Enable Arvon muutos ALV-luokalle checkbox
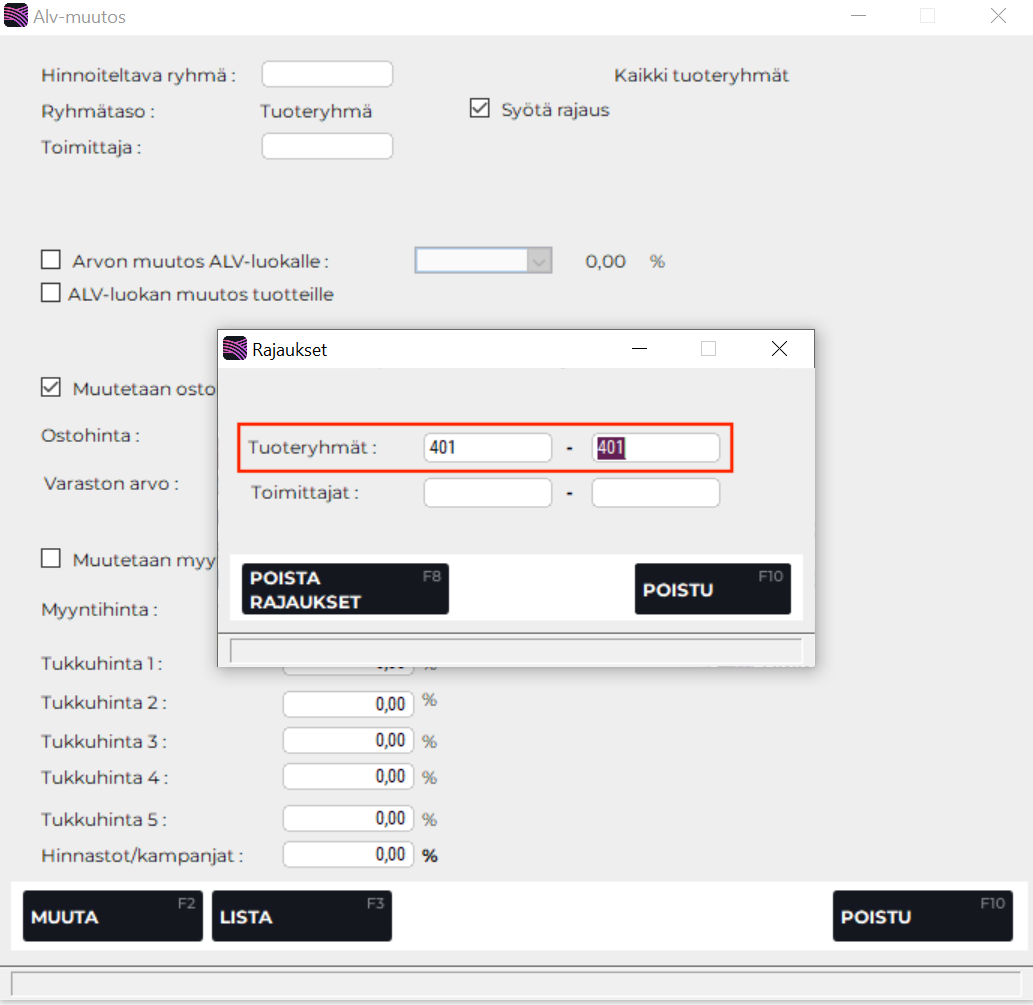This screenshot has width=1033, height=1005. tap(51, 261)
